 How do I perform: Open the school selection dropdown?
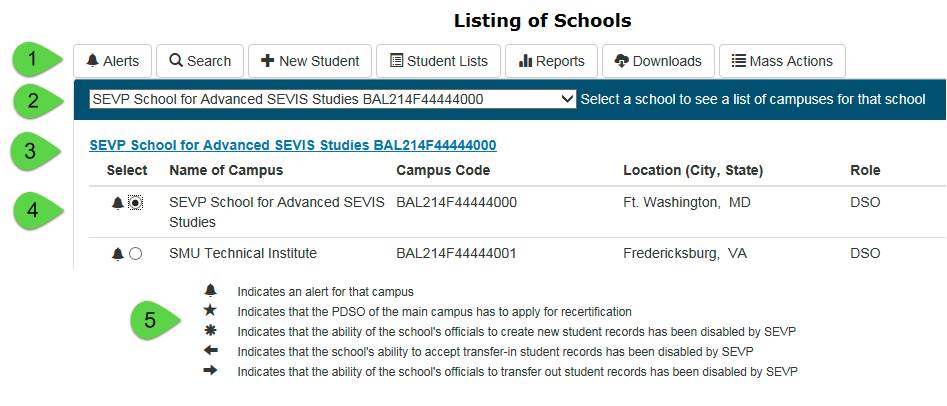pos(333,99)
